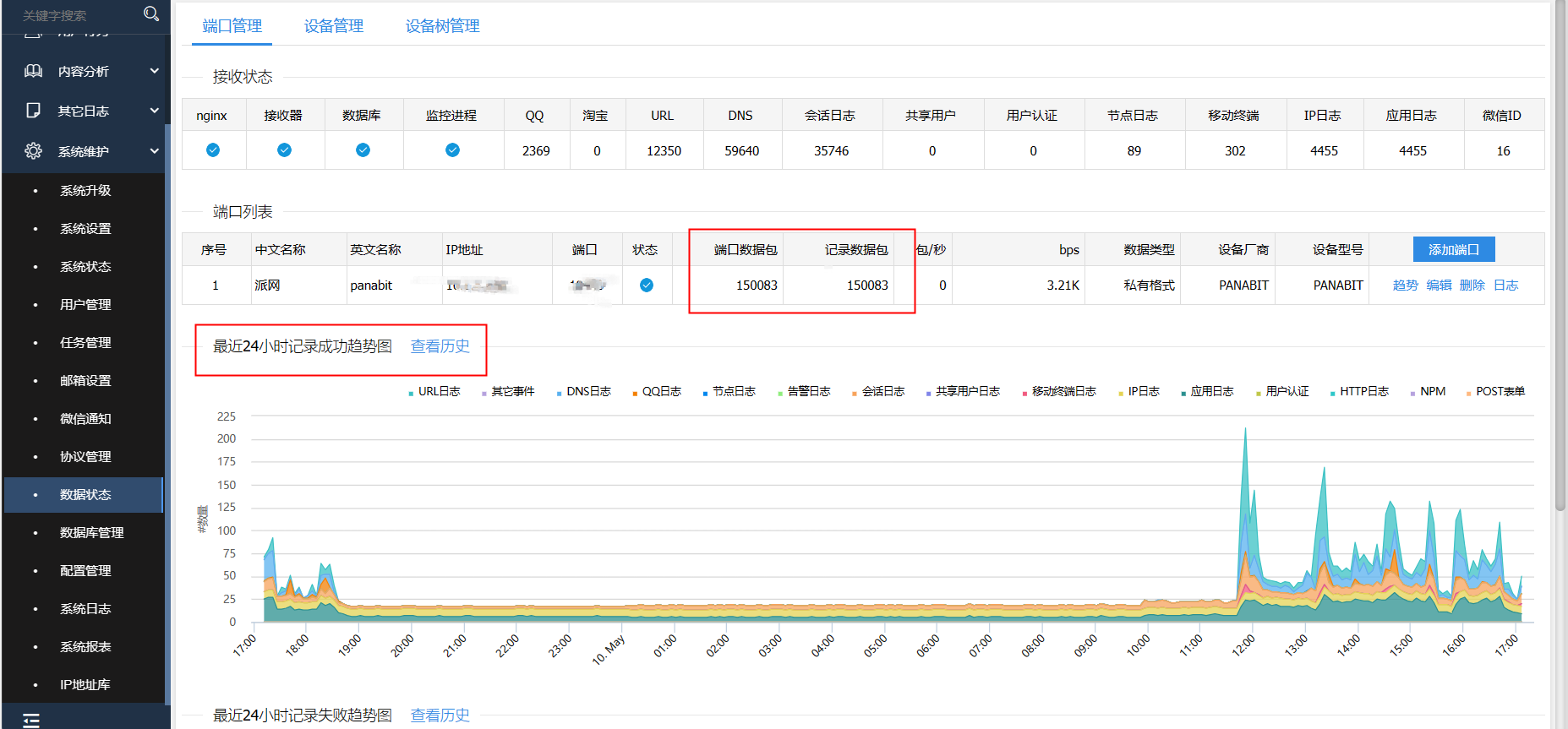
Task: Toggle POST表单 legend series
Action: tap(1495, 392)
